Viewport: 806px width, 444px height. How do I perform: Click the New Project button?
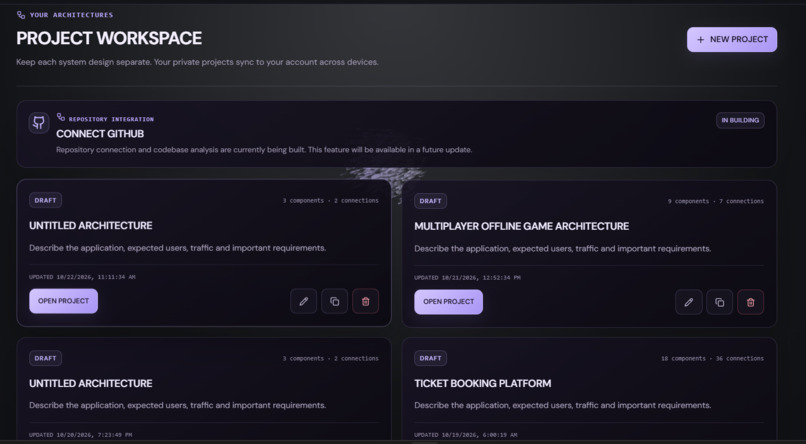pyautogui.click(x=731, y=40)
